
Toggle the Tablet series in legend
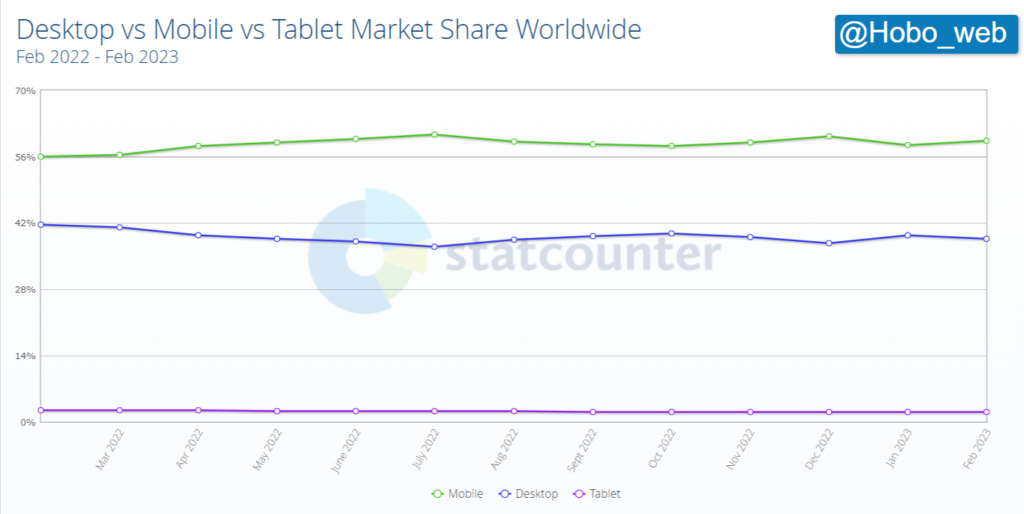coord(596,494)
